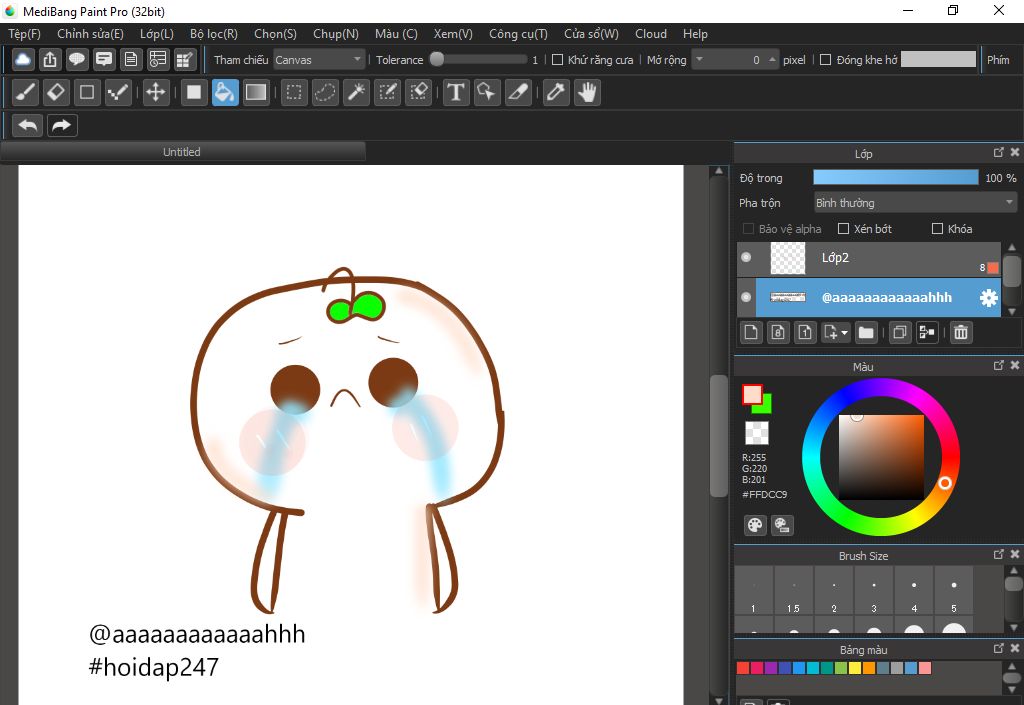The height and width of the screenshot is (705, 1024).
Task: Select the Fill rectangle tool
Action: click(x=194, y=92)
